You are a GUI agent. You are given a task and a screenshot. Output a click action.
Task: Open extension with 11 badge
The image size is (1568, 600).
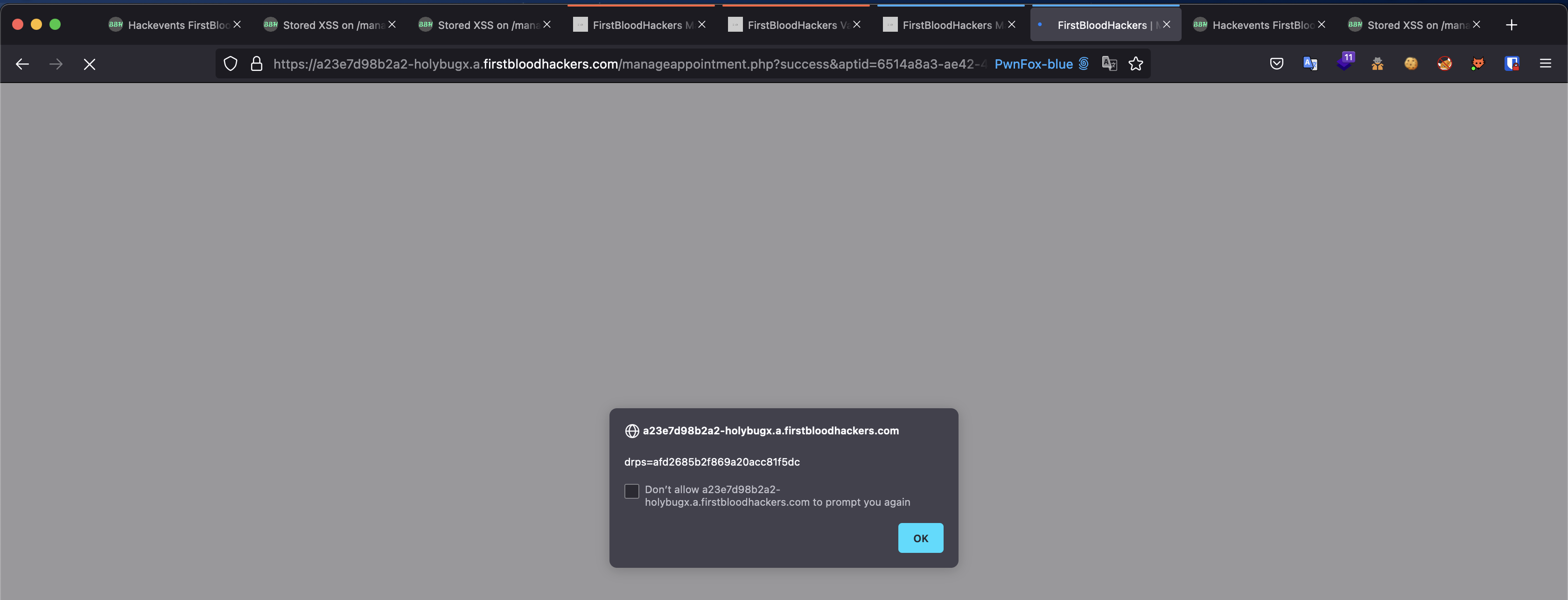click(x=1344, y=62)
